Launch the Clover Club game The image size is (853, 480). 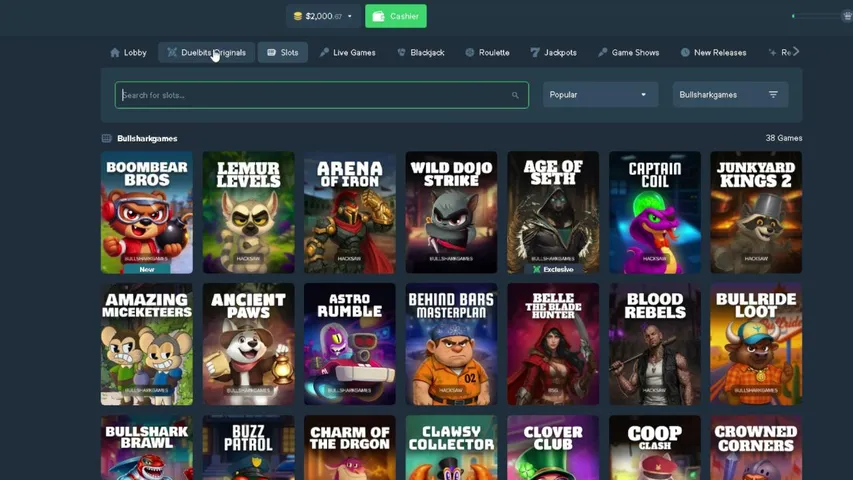pos(553,448)
